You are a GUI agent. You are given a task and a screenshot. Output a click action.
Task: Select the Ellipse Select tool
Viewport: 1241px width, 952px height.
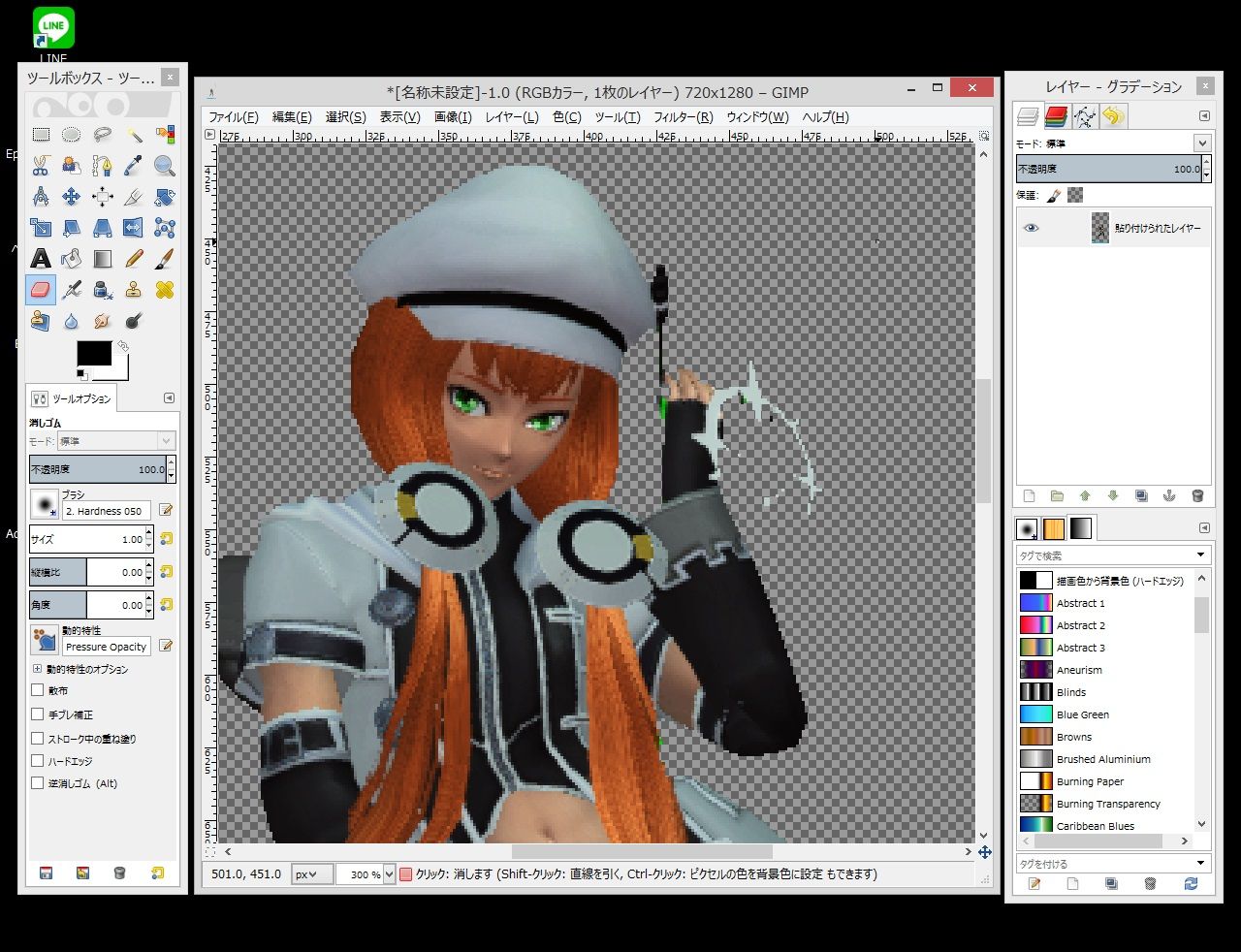[72, 135]
